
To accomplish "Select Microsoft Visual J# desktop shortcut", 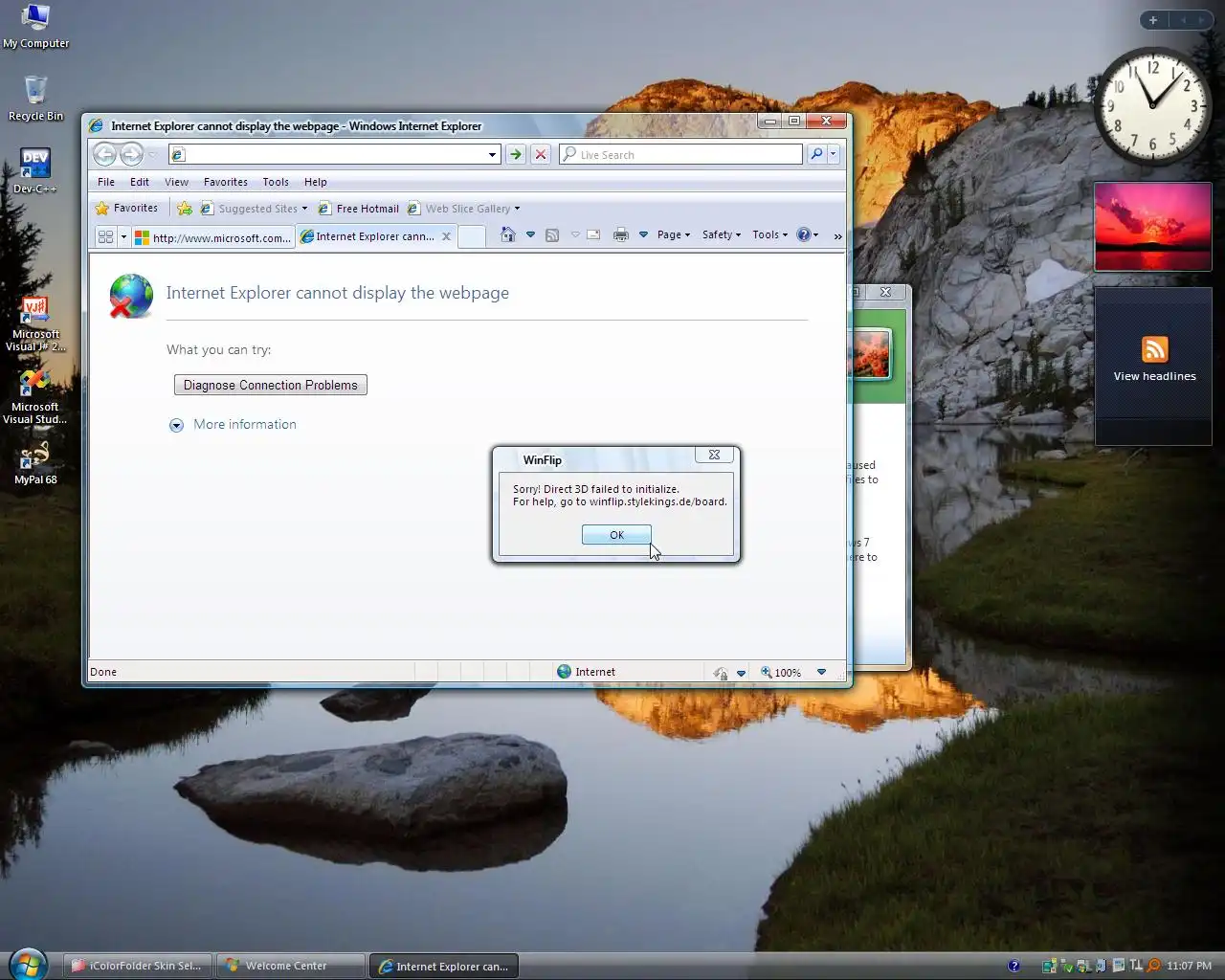I will (35, 324).
